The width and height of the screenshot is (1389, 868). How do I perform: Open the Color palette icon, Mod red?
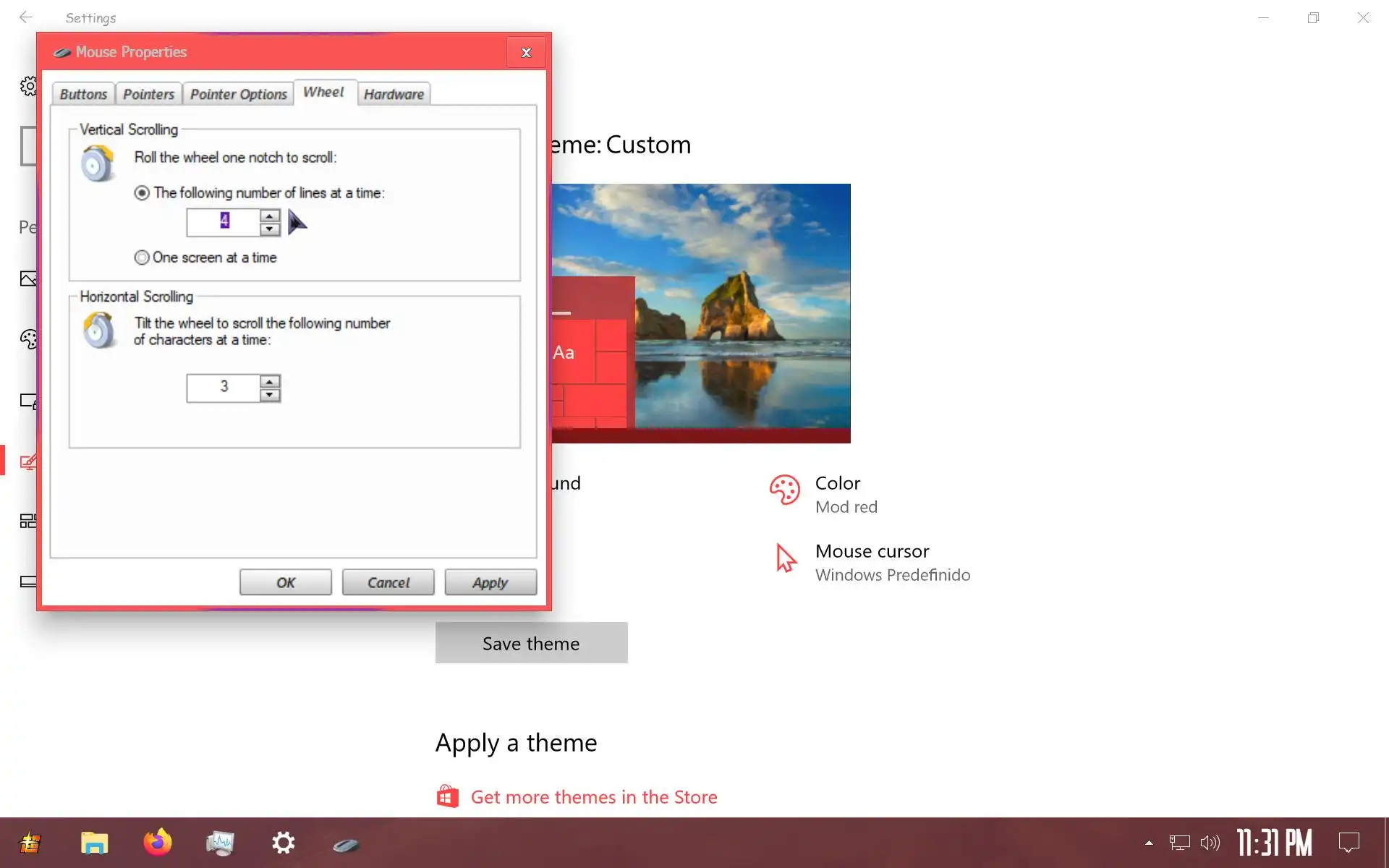click(x=784, y=490)
